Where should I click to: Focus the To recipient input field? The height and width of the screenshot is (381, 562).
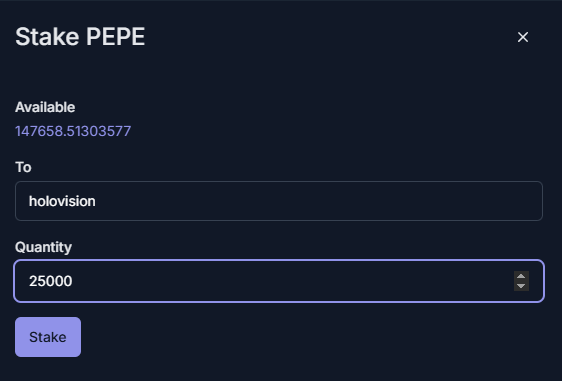279,201
